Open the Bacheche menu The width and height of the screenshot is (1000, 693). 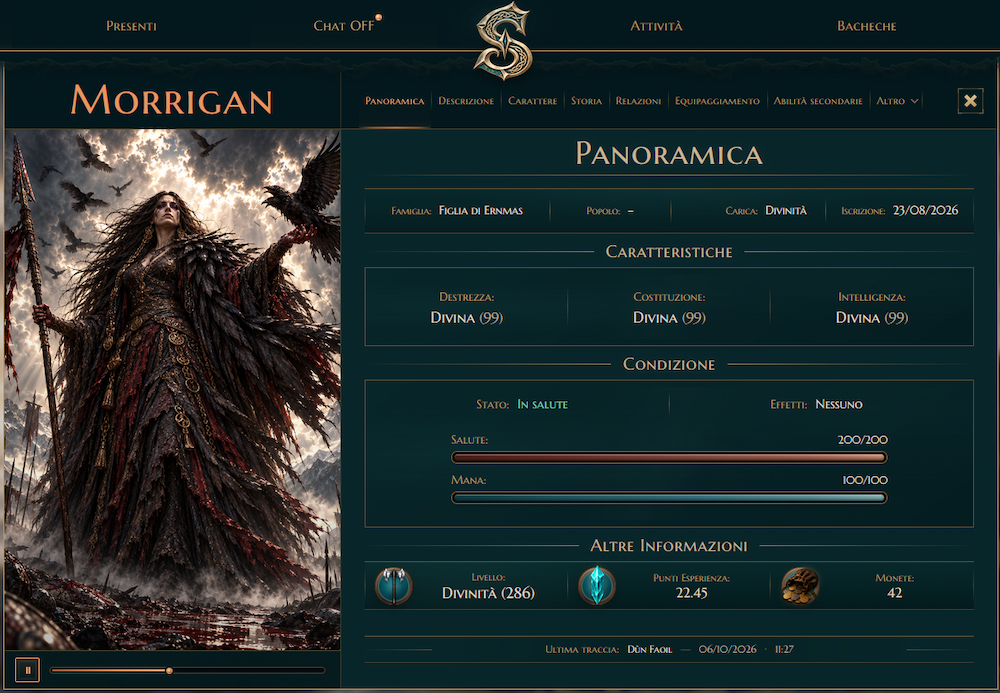(x=867, y=26)
